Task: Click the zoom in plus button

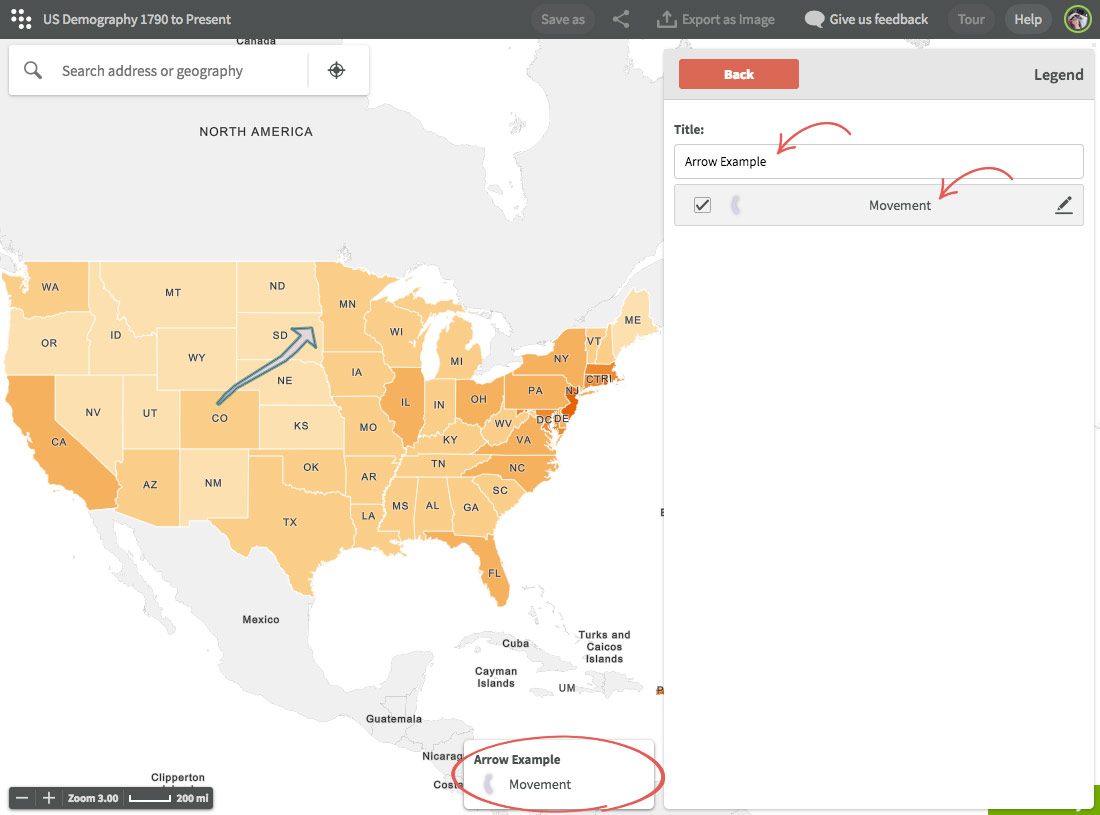Action: [x=48, y=798]
